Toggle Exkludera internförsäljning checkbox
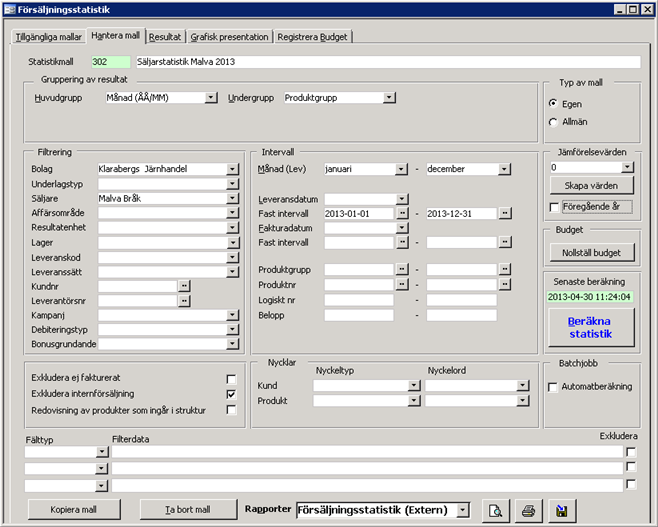658x527 pixels. (231, 394)
